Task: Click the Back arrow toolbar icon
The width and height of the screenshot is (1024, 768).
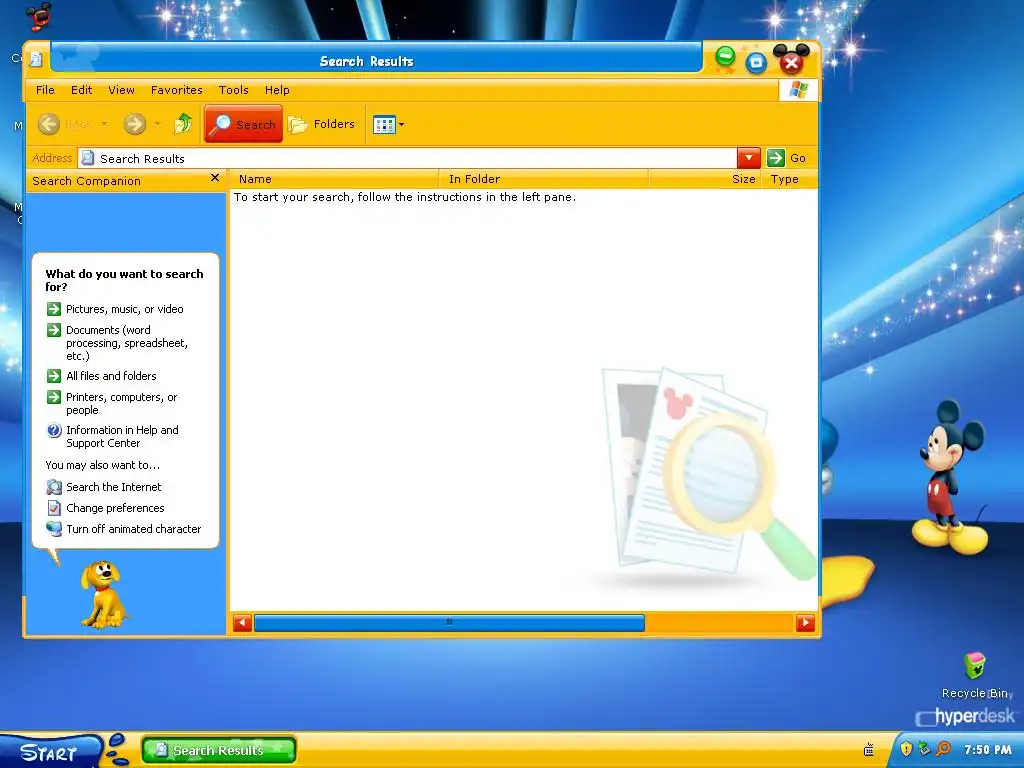Action: [49, 124]
